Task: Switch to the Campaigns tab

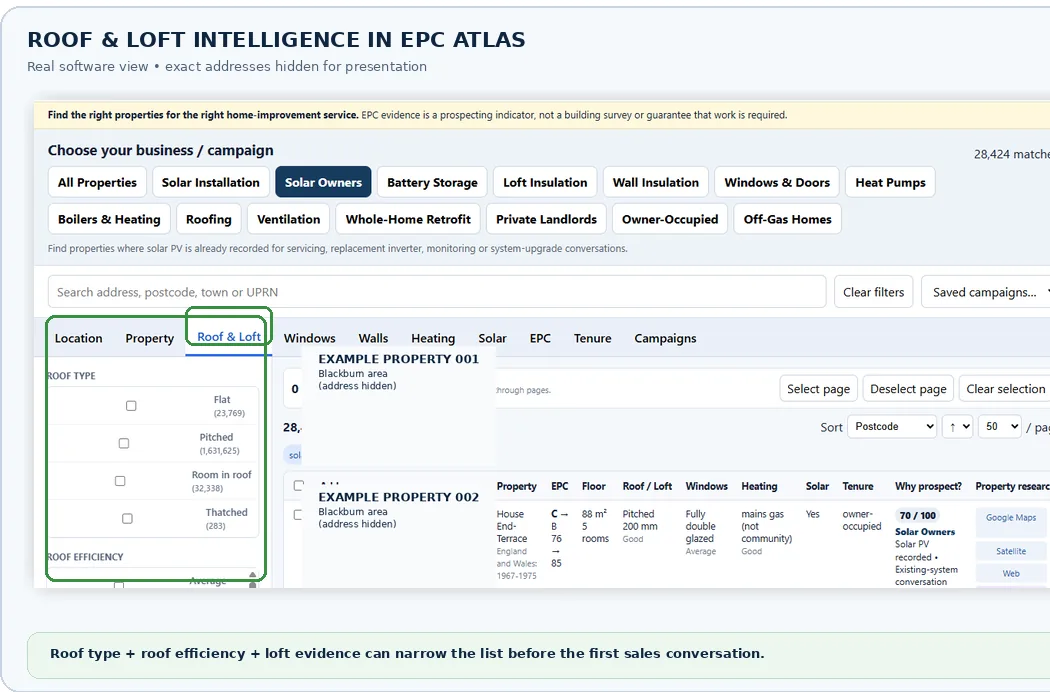Action: coord(665,338)
